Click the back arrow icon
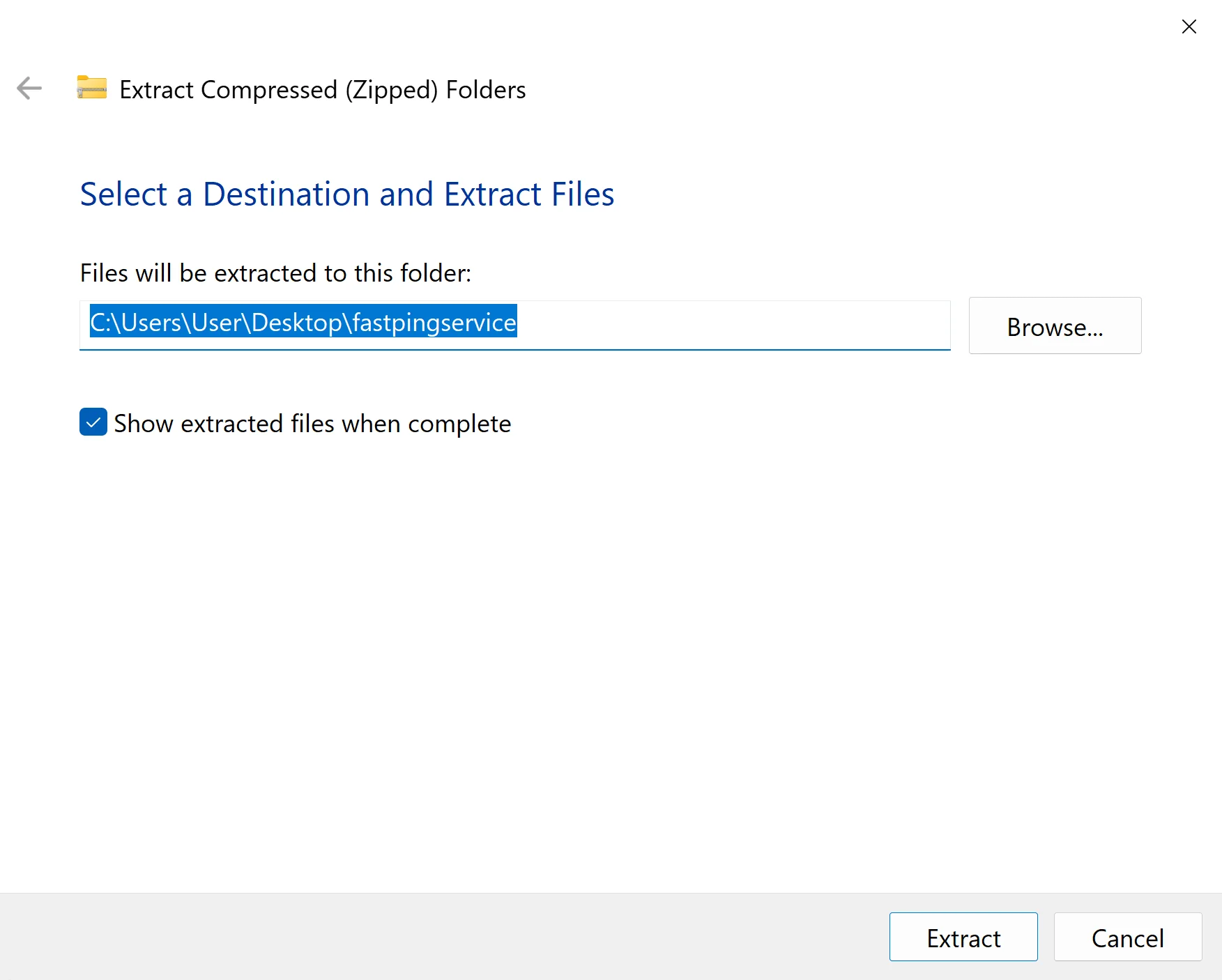 pos(29,89)
